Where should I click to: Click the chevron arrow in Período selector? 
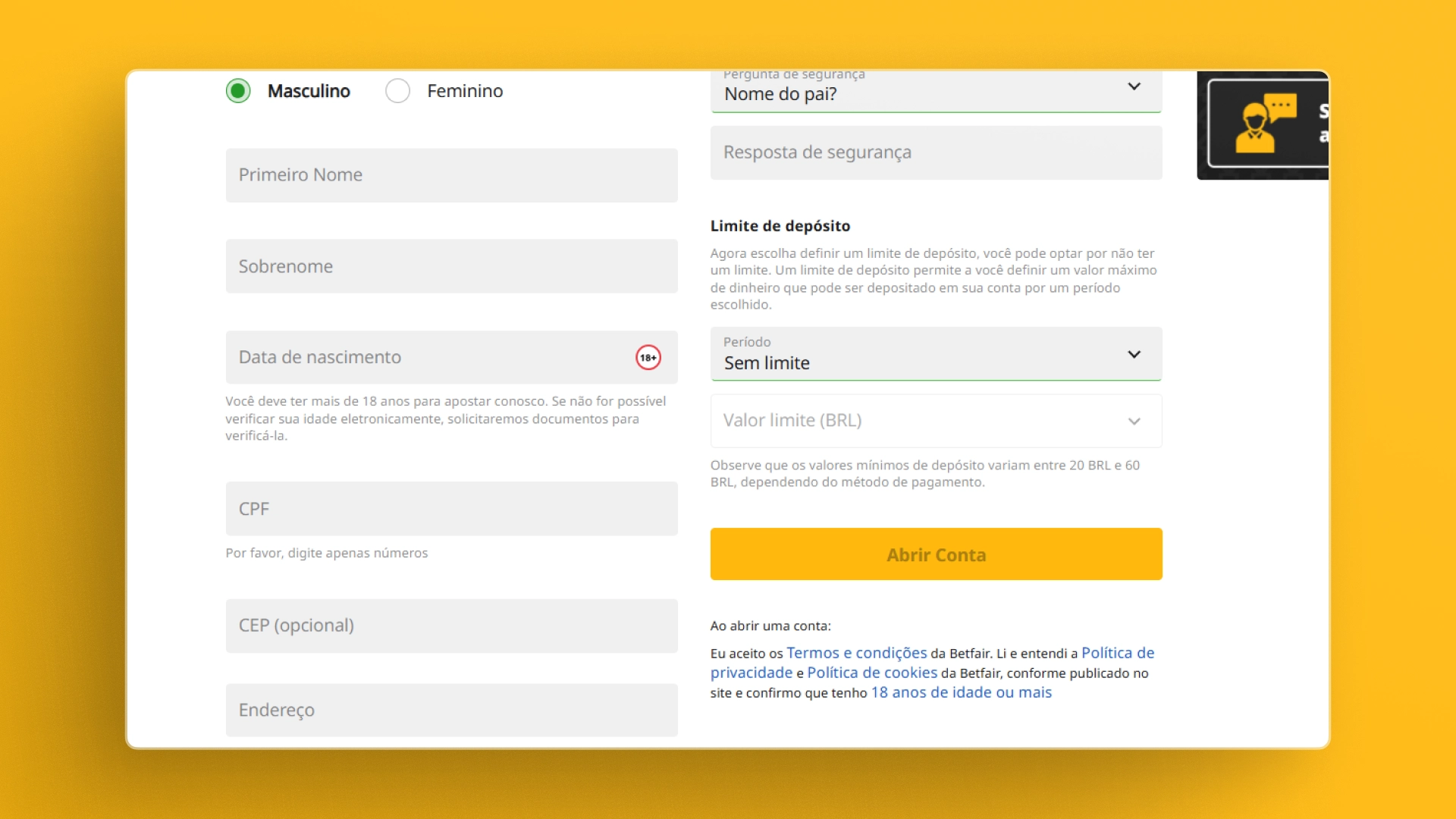click(x=1134, y=354)
